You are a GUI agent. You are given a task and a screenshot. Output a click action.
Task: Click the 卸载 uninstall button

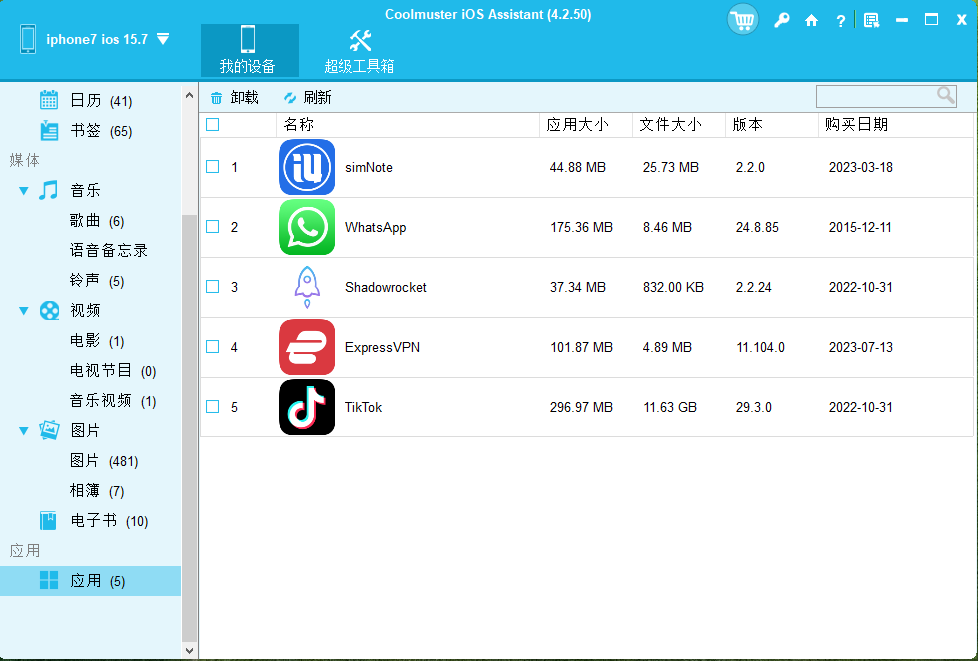coord(234,98)
